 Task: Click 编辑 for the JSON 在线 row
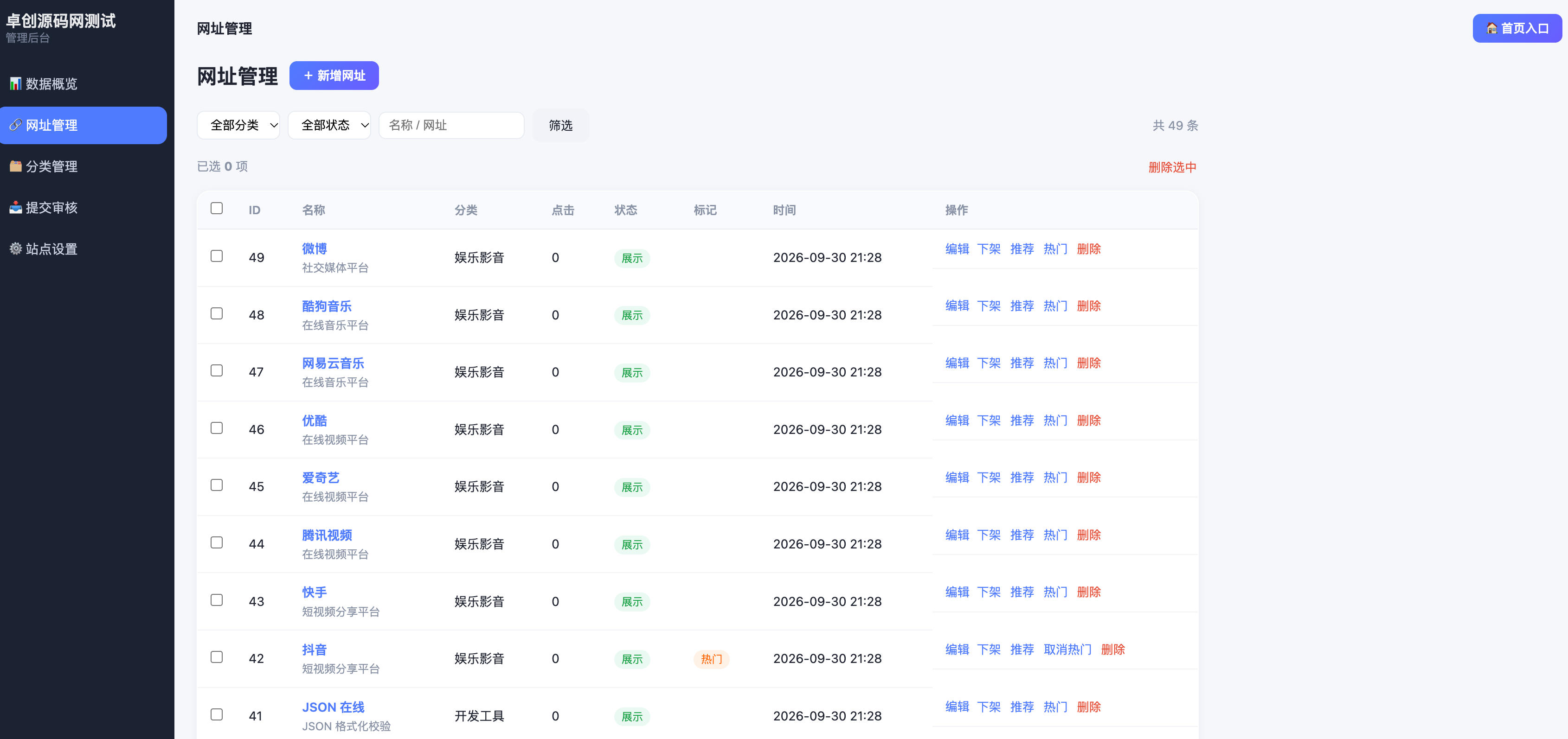click(957, 707)
